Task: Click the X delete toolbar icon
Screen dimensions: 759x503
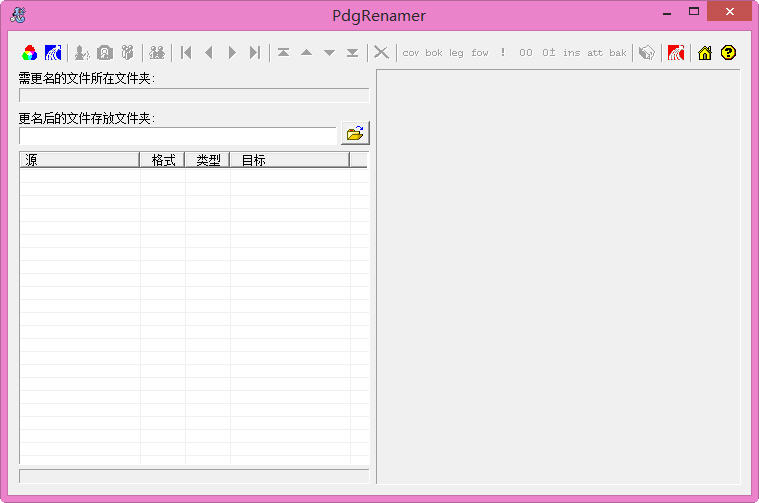Action: [381, 53]
